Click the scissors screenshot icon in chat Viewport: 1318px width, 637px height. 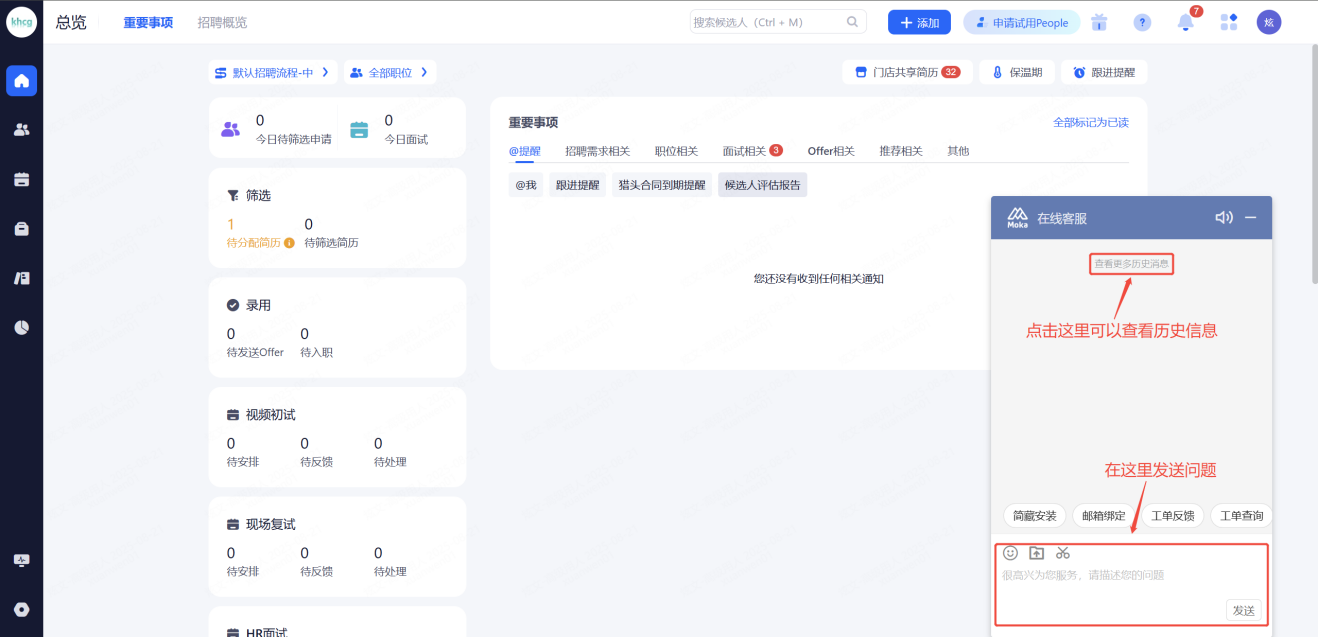point(1063,553)
